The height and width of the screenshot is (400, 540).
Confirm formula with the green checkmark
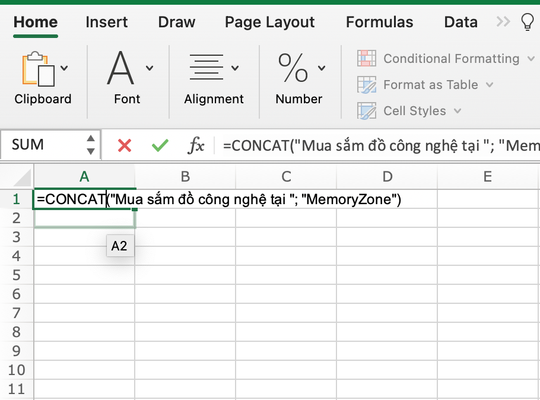(x=160, y=145)
